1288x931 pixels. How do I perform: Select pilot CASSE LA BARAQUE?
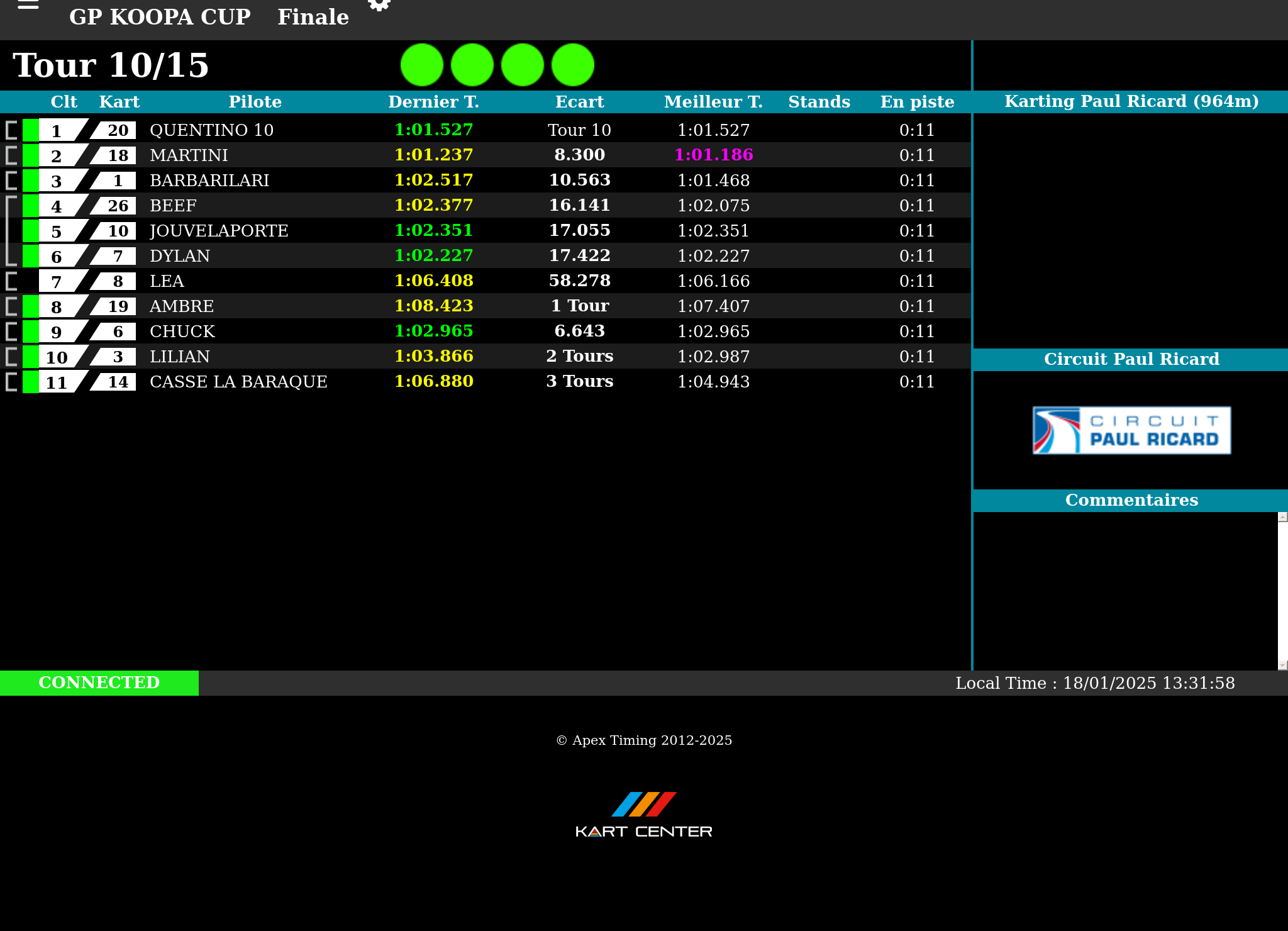tap(238, 382)
